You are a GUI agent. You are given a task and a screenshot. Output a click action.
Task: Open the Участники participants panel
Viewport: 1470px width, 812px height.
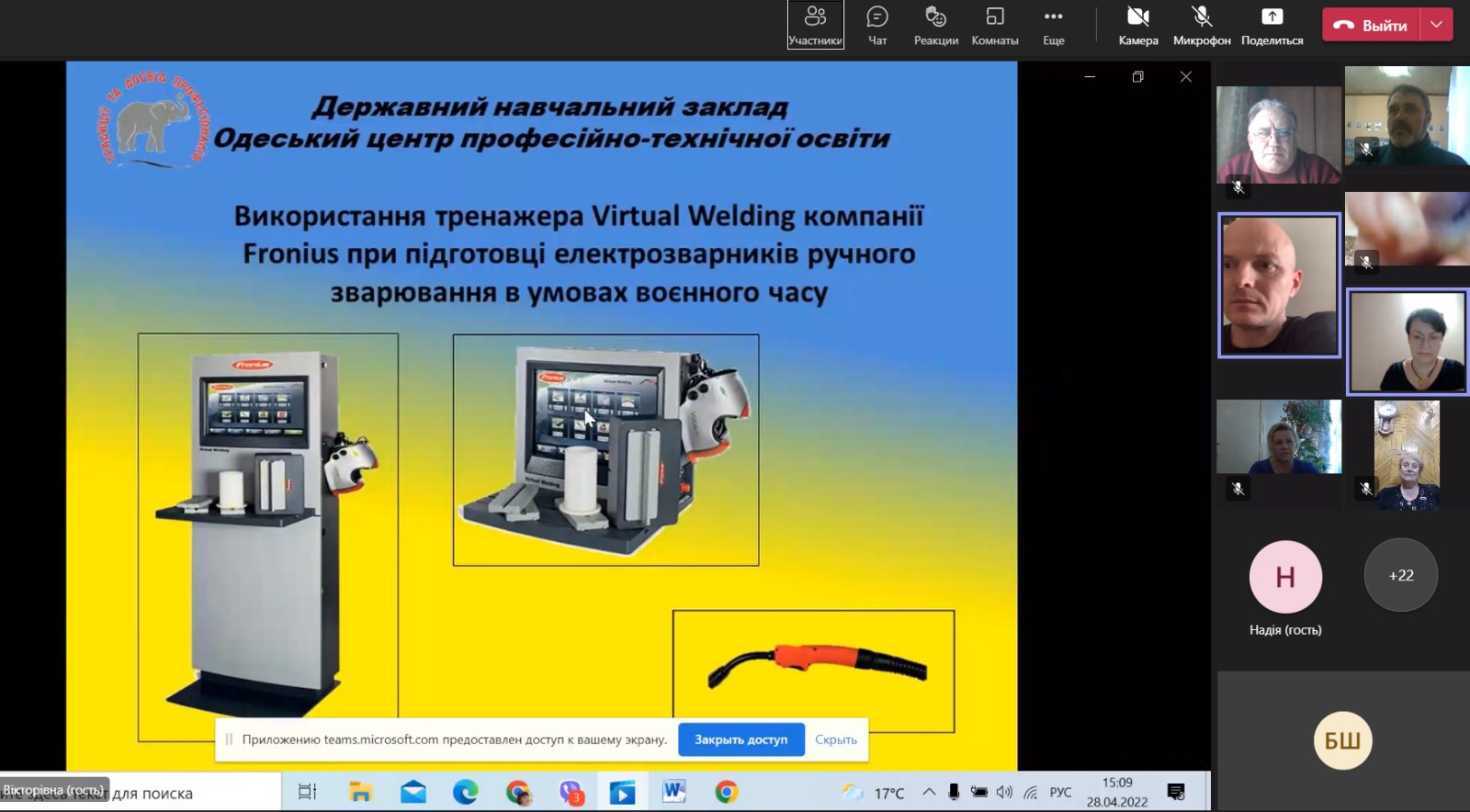point(815,26)
